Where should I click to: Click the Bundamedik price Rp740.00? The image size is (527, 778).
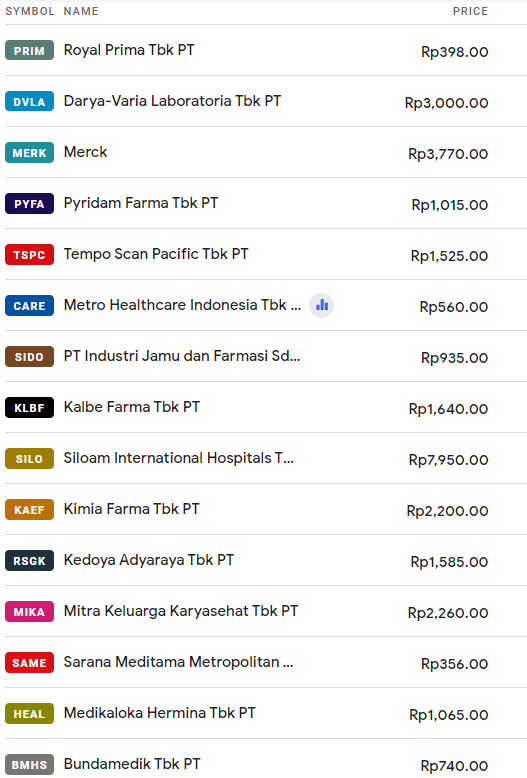[x=454, y=766]
